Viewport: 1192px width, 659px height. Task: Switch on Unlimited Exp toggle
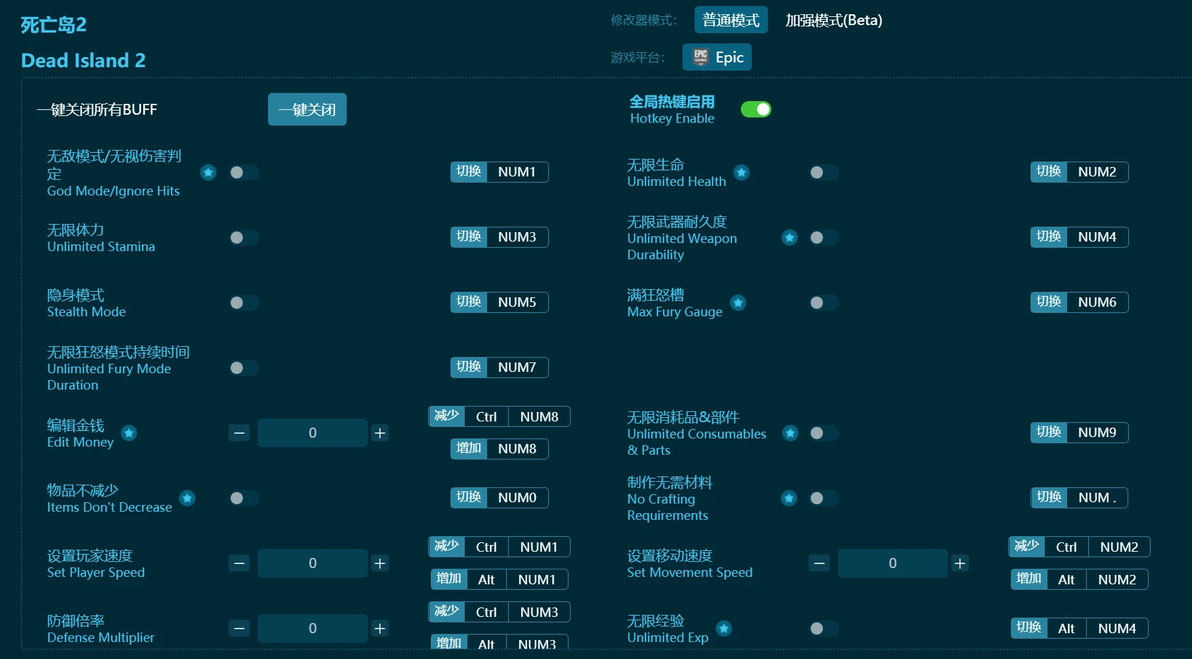[824, 629]
